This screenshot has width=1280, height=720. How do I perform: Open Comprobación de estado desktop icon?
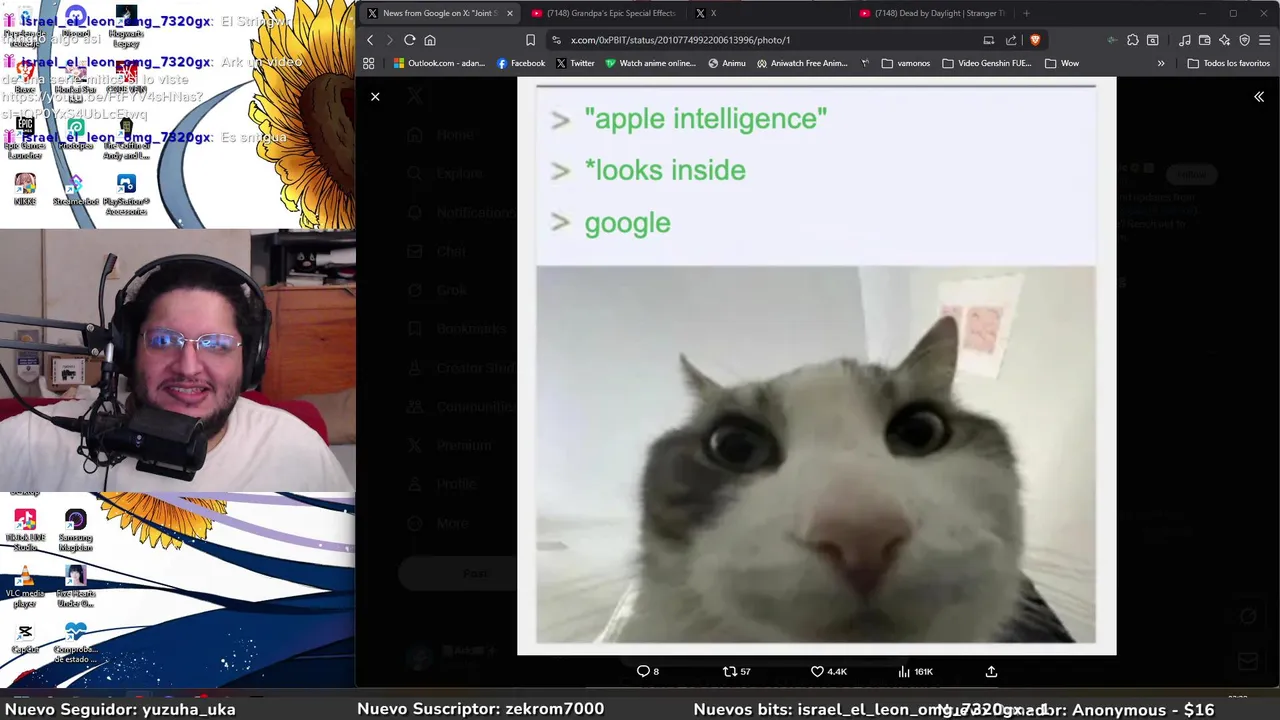coord(75,643)
